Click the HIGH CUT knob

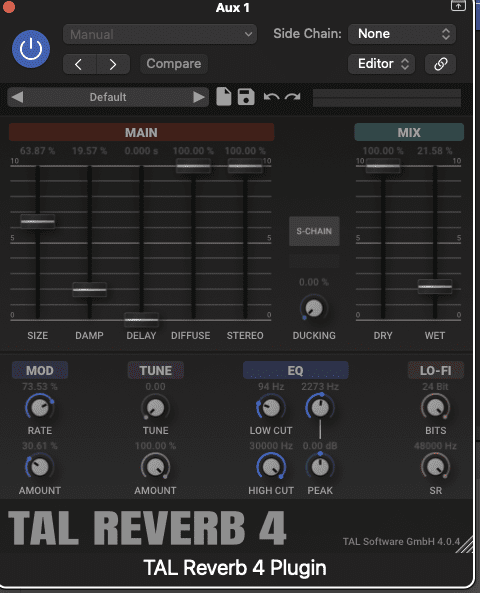[271, 467]
